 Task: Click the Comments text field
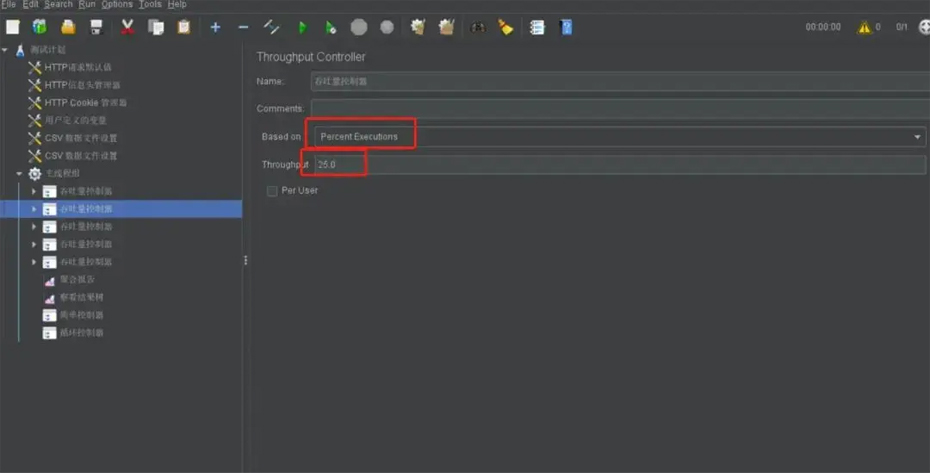click(620, 108)
